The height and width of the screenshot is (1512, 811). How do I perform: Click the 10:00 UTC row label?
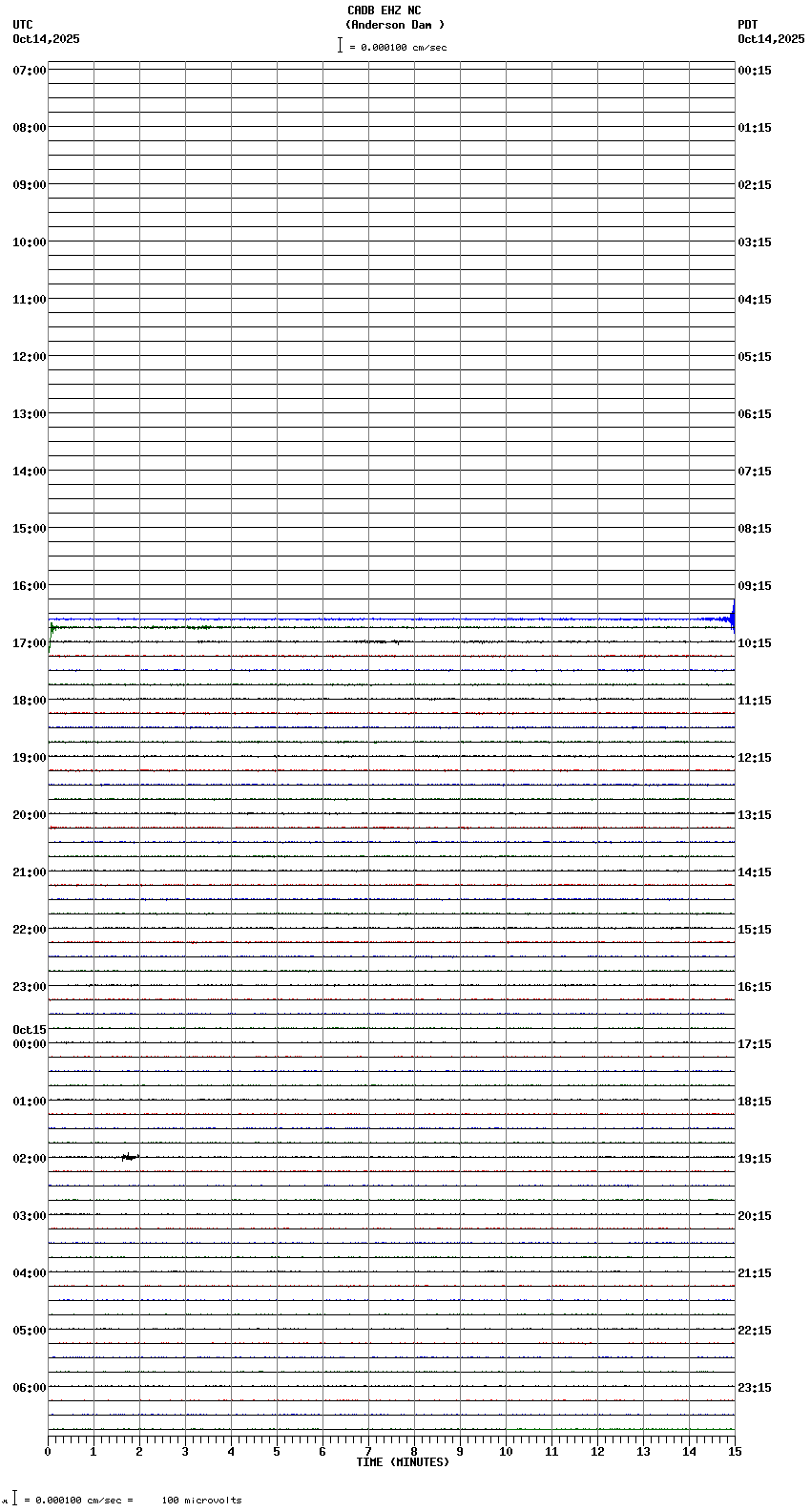click(30, 242)
